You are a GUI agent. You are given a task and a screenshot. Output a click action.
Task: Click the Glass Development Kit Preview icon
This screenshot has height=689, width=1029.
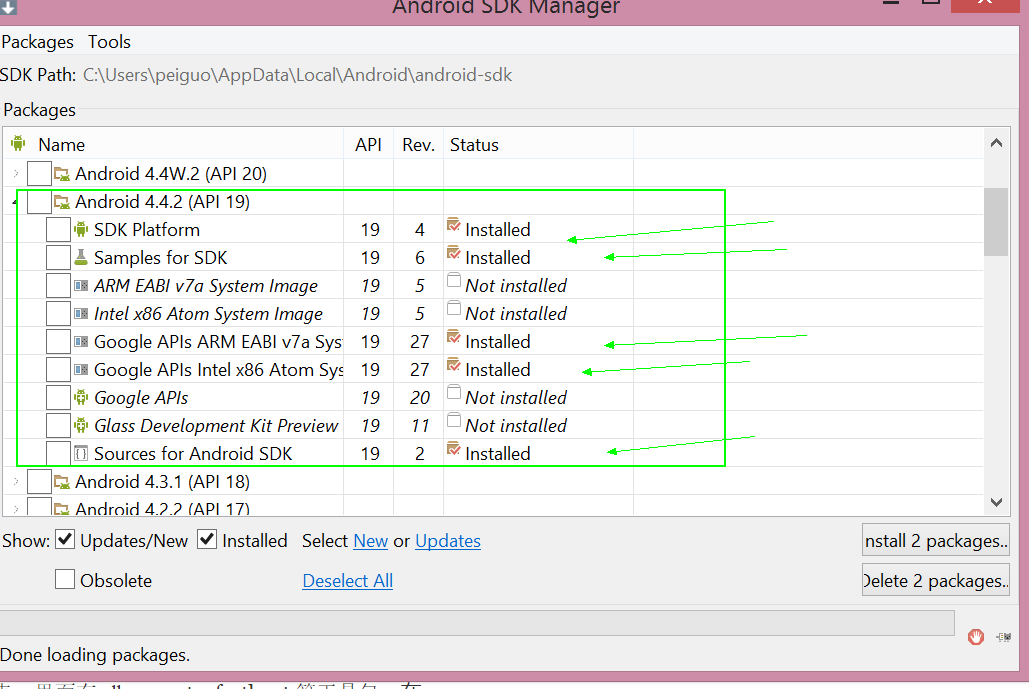coord(81,425)
